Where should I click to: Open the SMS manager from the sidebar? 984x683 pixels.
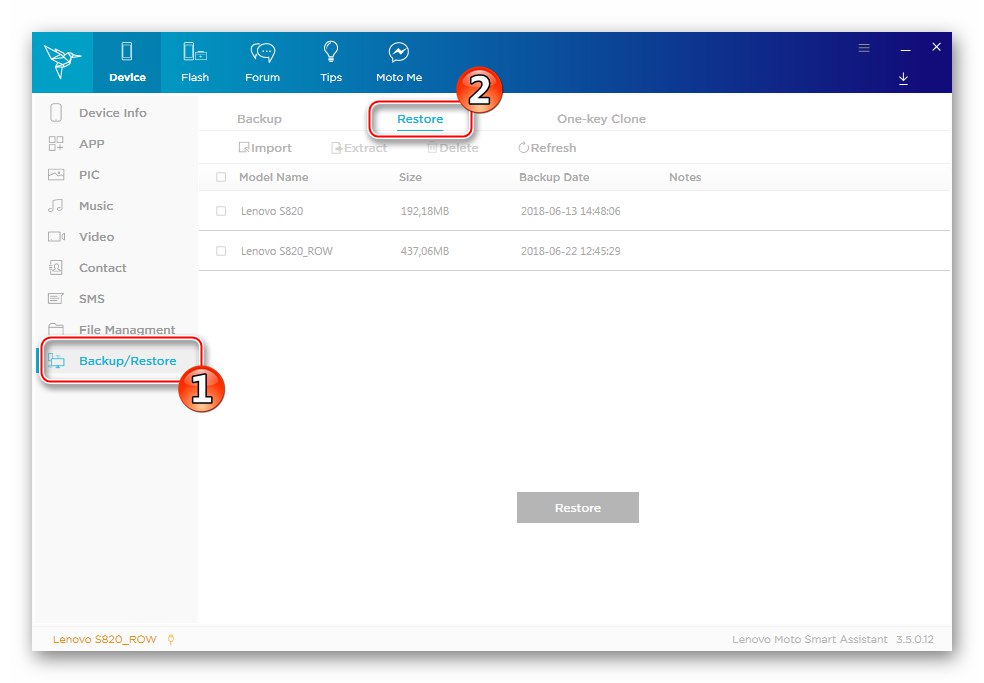[90, 298]
